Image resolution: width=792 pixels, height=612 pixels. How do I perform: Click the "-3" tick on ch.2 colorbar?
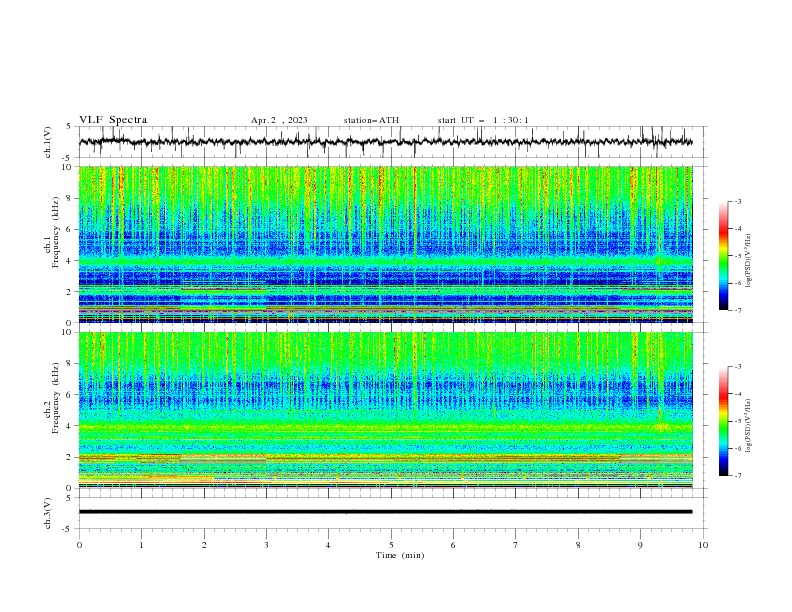[x=738, y=367]
